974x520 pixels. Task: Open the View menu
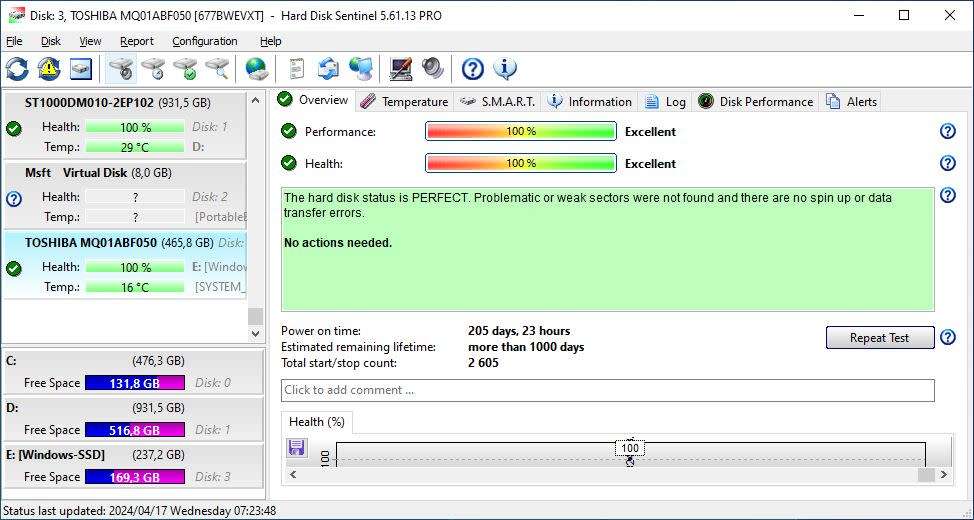90,41
